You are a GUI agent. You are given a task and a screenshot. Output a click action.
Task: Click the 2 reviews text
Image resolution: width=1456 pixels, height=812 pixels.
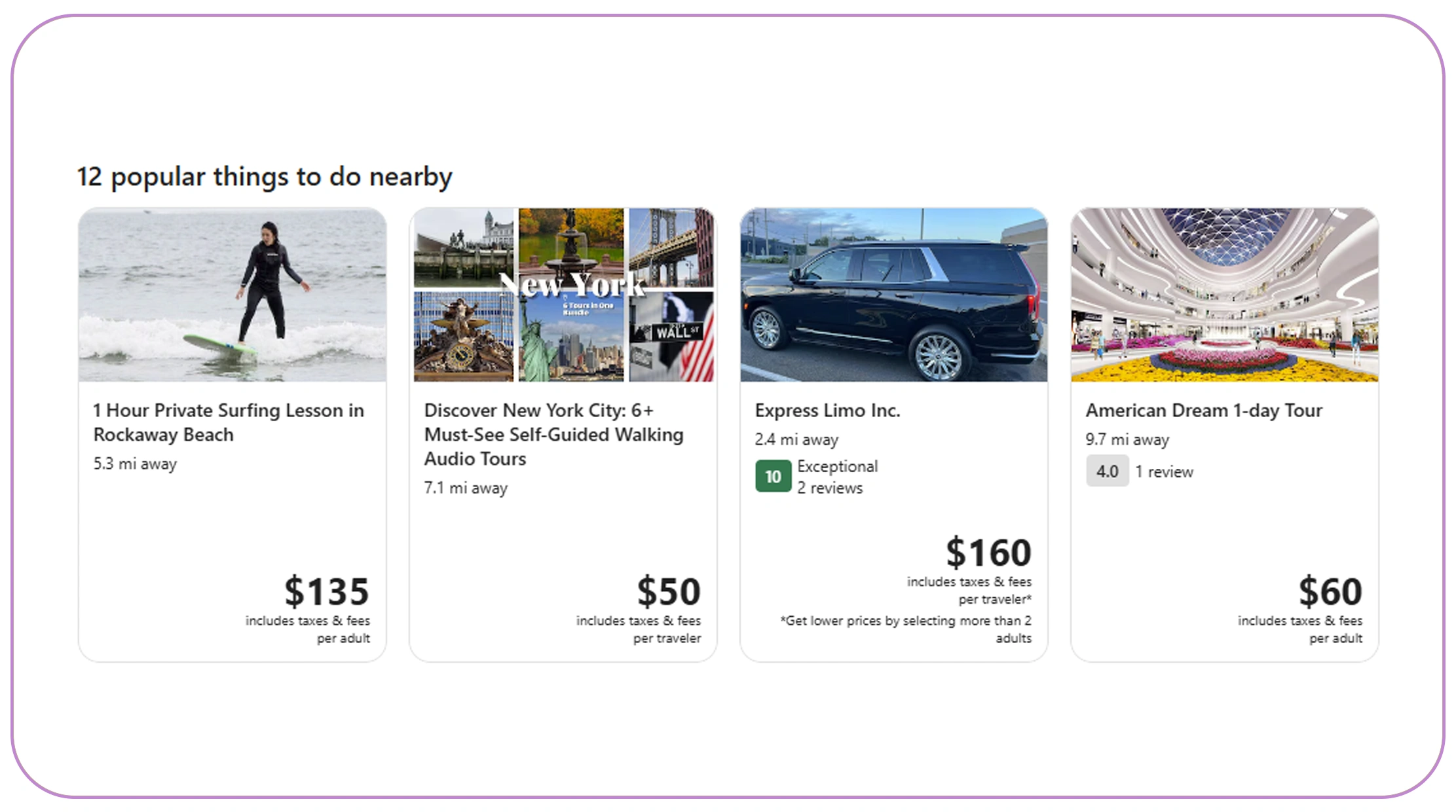point(830,488)
